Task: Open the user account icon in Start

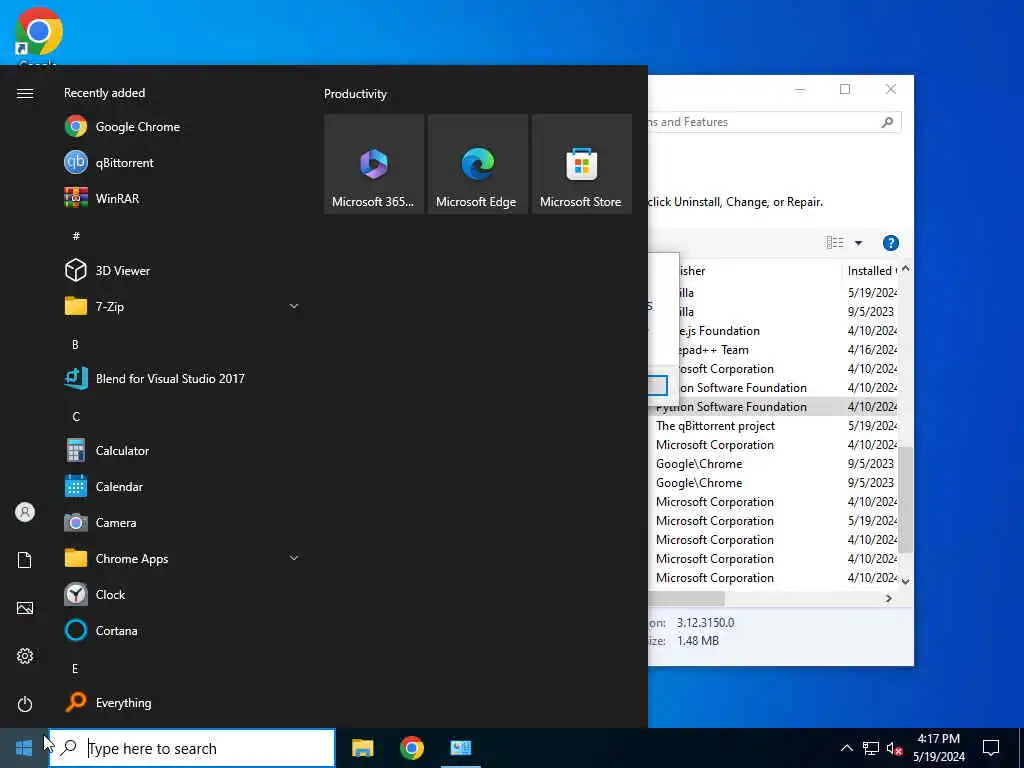Action: (25, 512)
